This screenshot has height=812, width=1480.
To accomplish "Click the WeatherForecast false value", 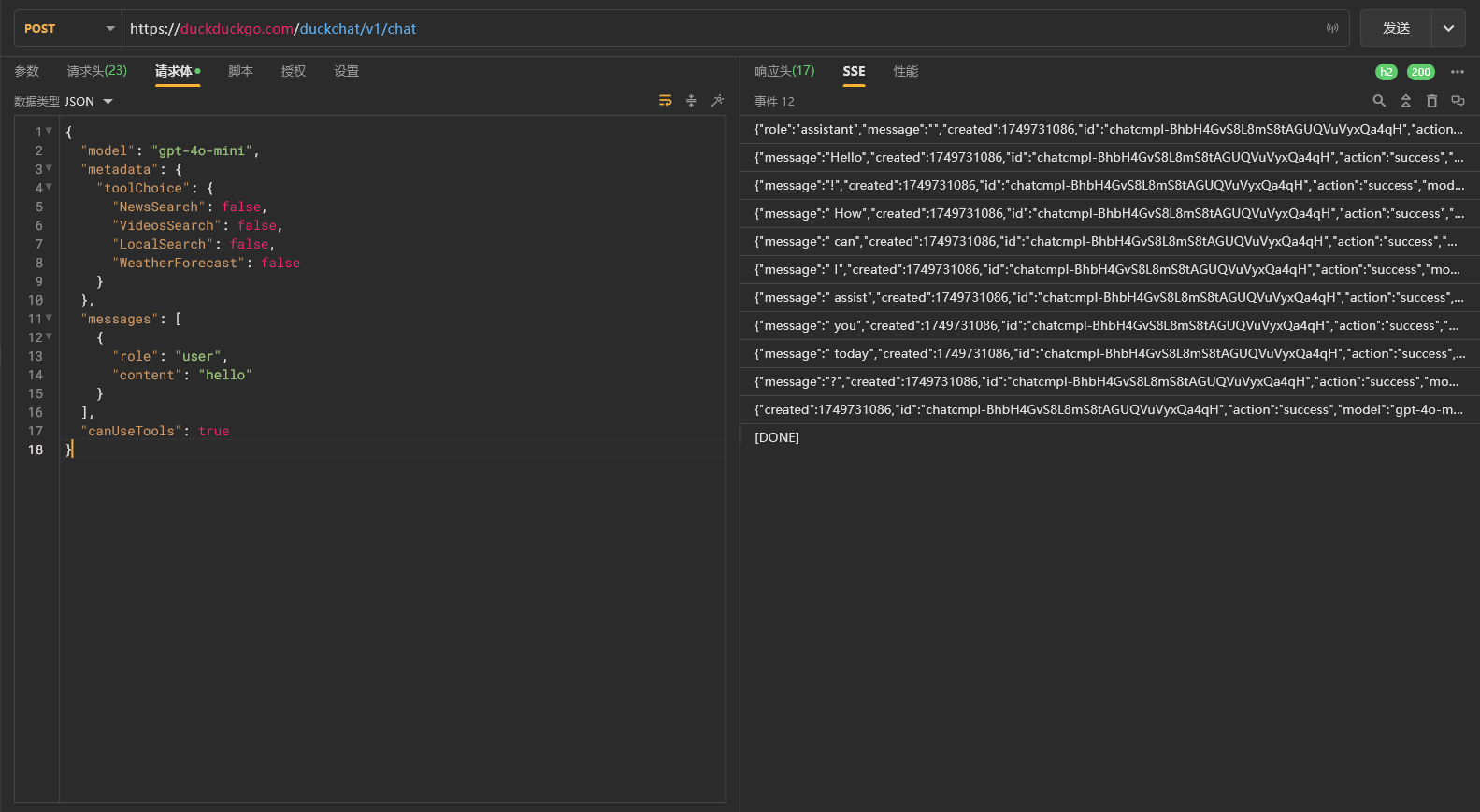I will [280, 263].
